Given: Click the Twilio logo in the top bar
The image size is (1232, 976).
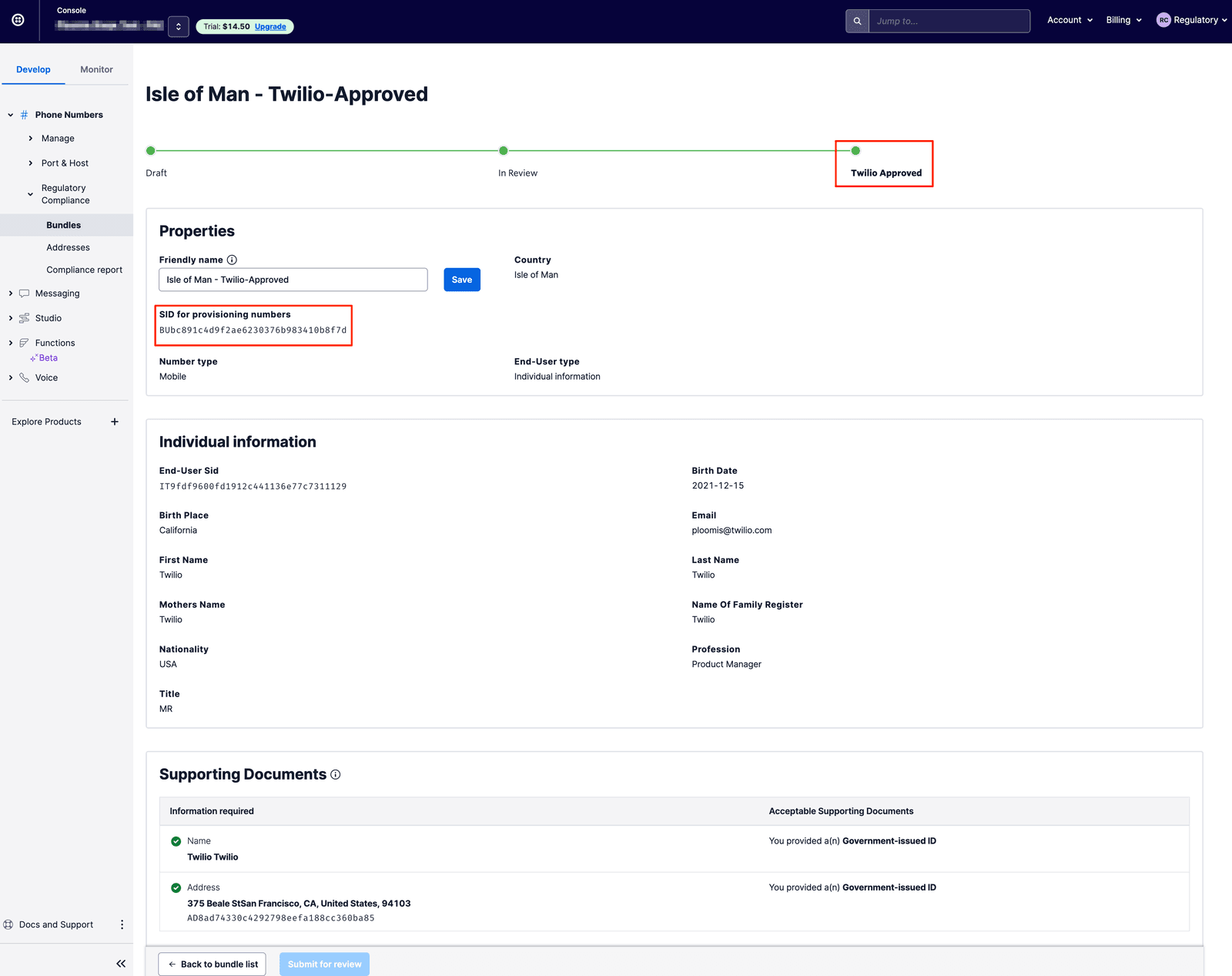Looking at the screenshot, I should click(18, 20).
